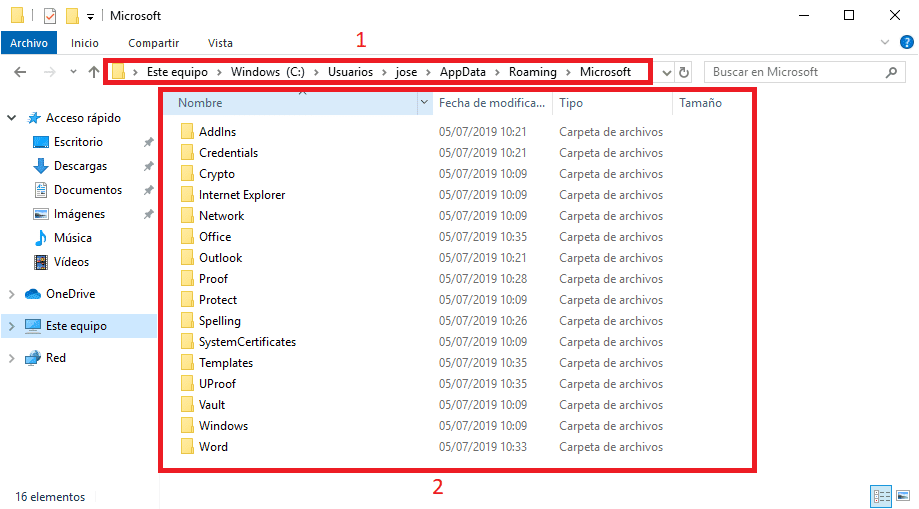Click new folder icon in title bar
The height and width of the screenshot is (509, 919).
pyautogui.click(x=72, y=16)
